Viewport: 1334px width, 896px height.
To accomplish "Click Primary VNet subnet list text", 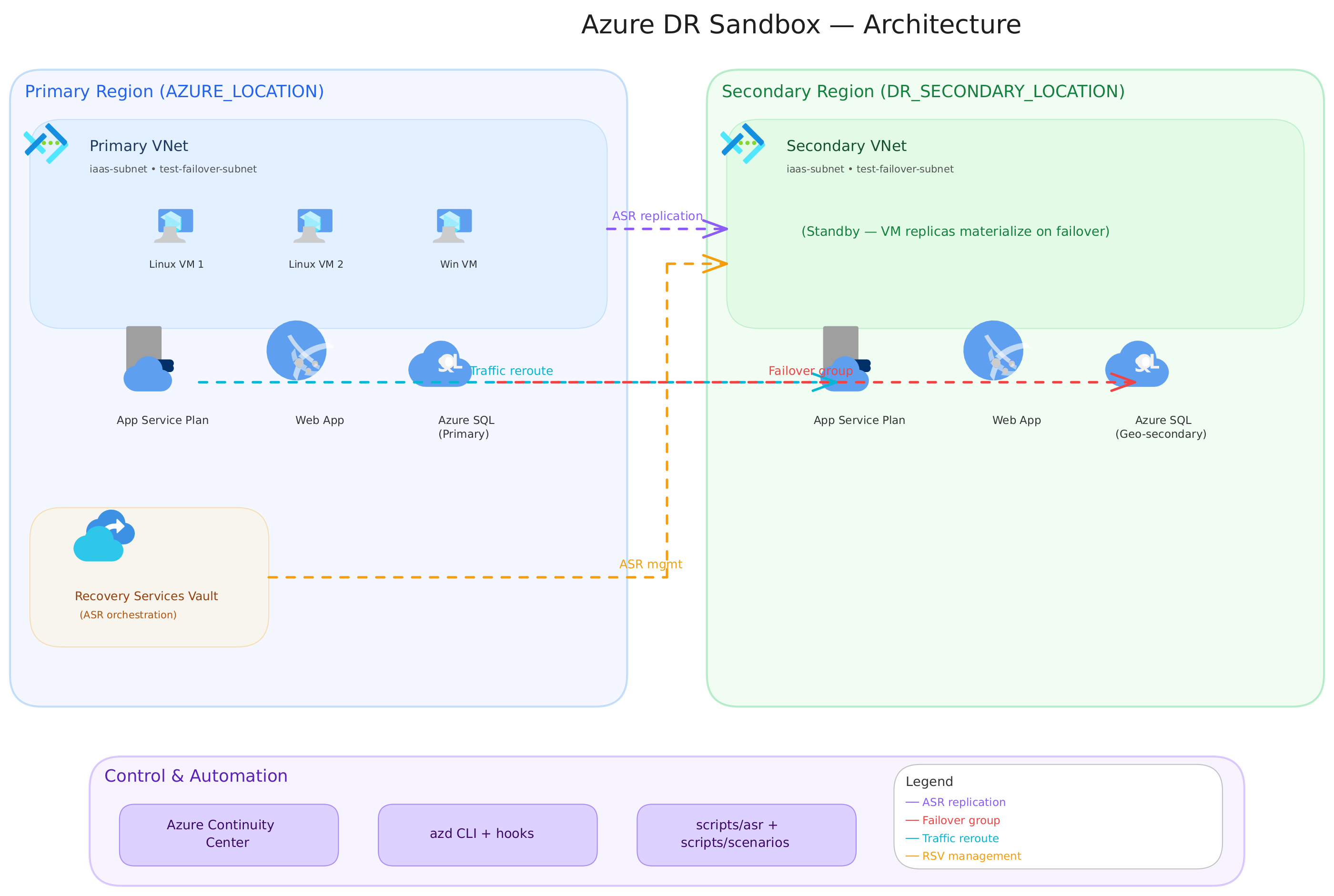I will (173, 169).
